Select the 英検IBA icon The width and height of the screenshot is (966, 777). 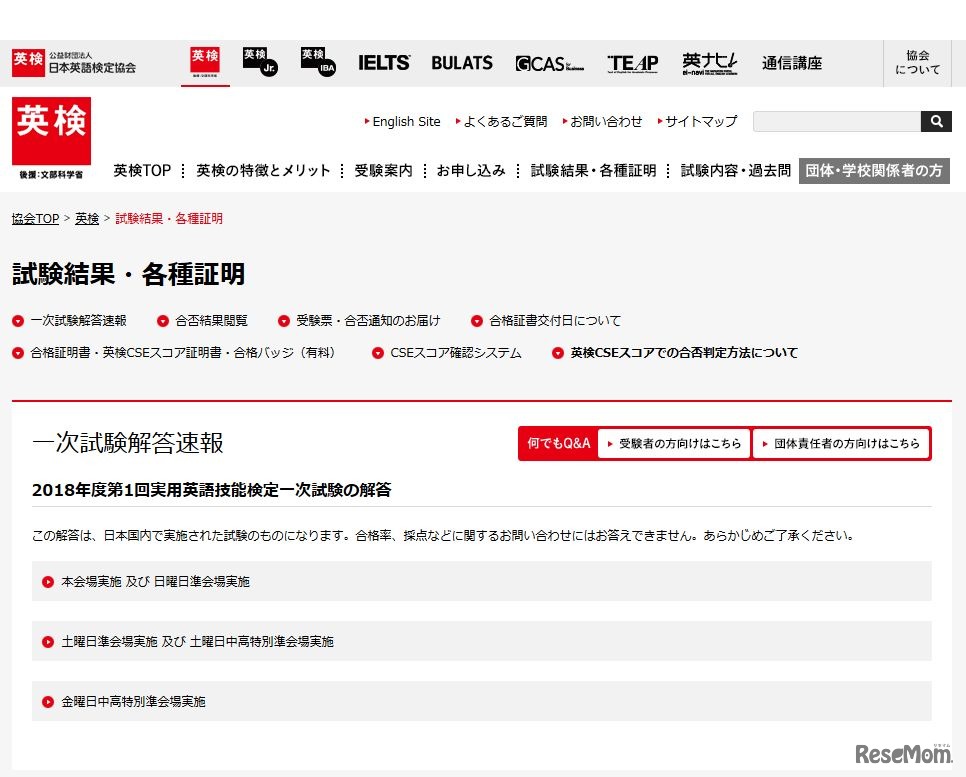click(316, 62)
